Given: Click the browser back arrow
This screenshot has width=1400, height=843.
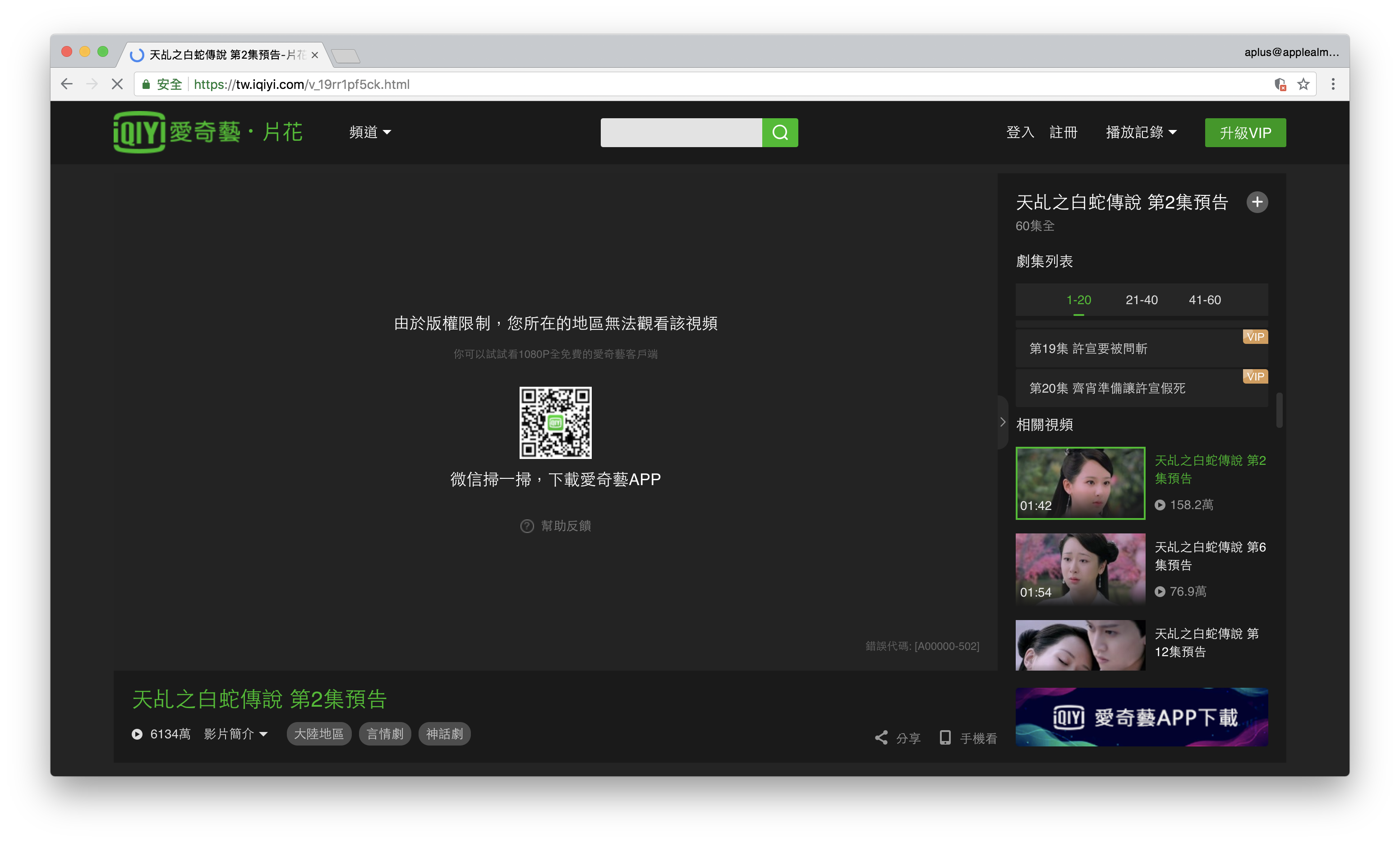Looking at the screenshot, I should click(x=67, y=84).
